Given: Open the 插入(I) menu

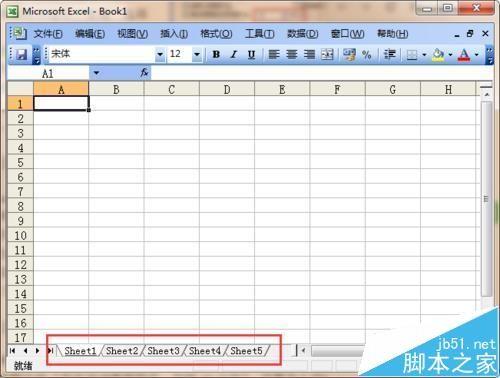Looking at the screenshot, I should [x=174, y=34].
